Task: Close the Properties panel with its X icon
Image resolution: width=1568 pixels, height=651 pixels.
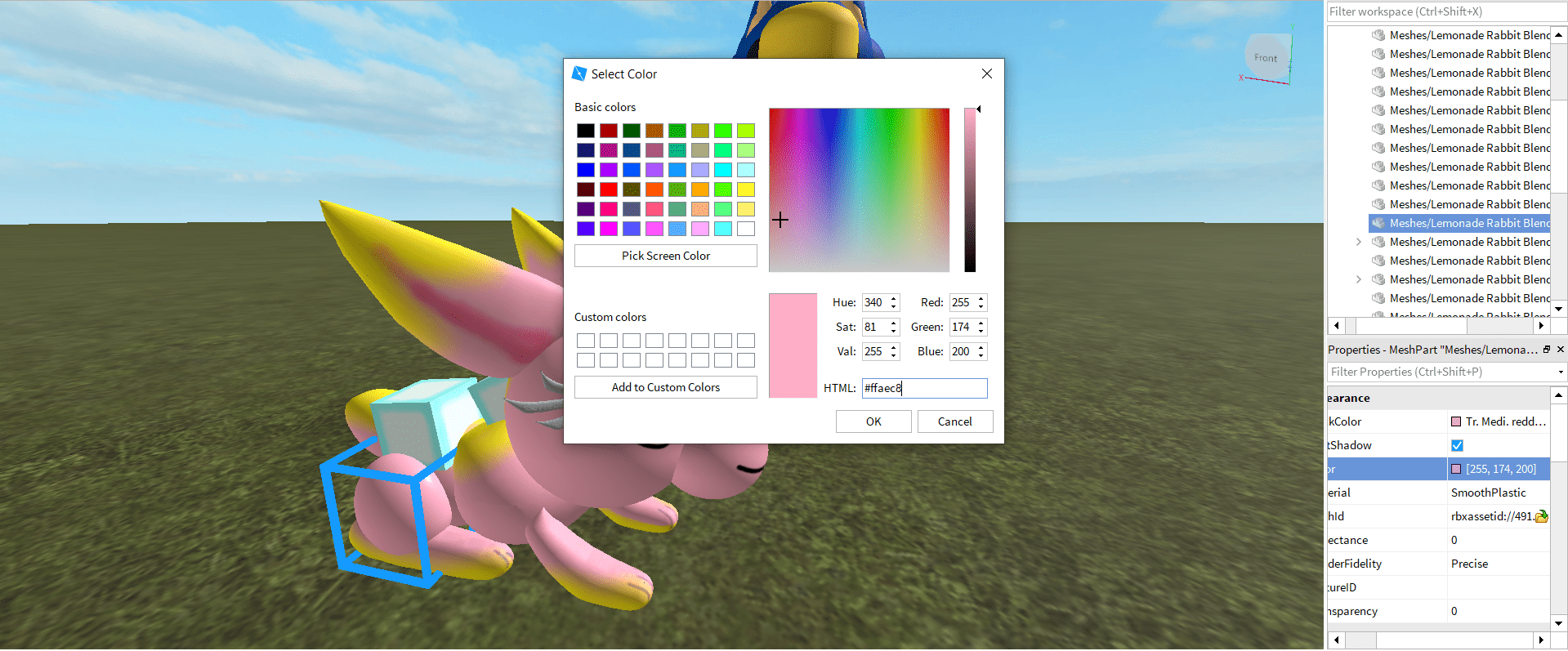Action: [x=1561, y=350]
